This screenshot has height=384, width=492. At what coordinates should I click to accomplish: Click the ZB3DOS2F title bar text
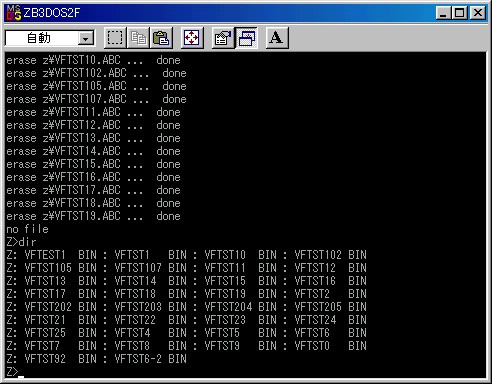click(x=52, y=13)
